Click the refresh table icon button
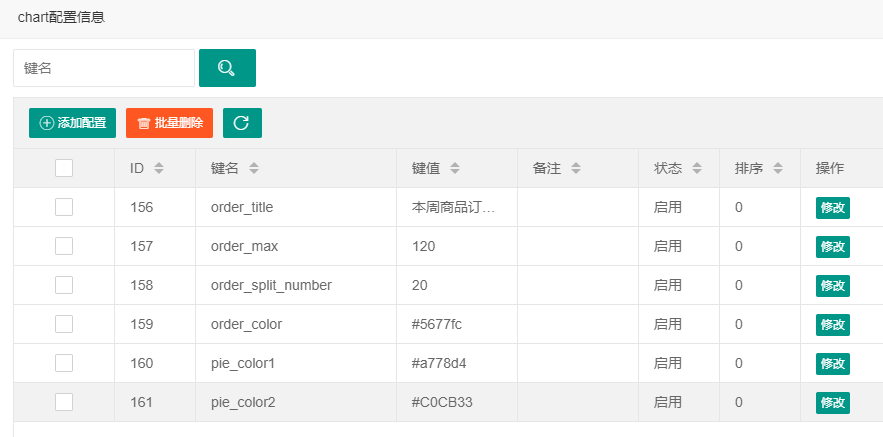Viewport: 883px width, 437px height. coord(242,123)
